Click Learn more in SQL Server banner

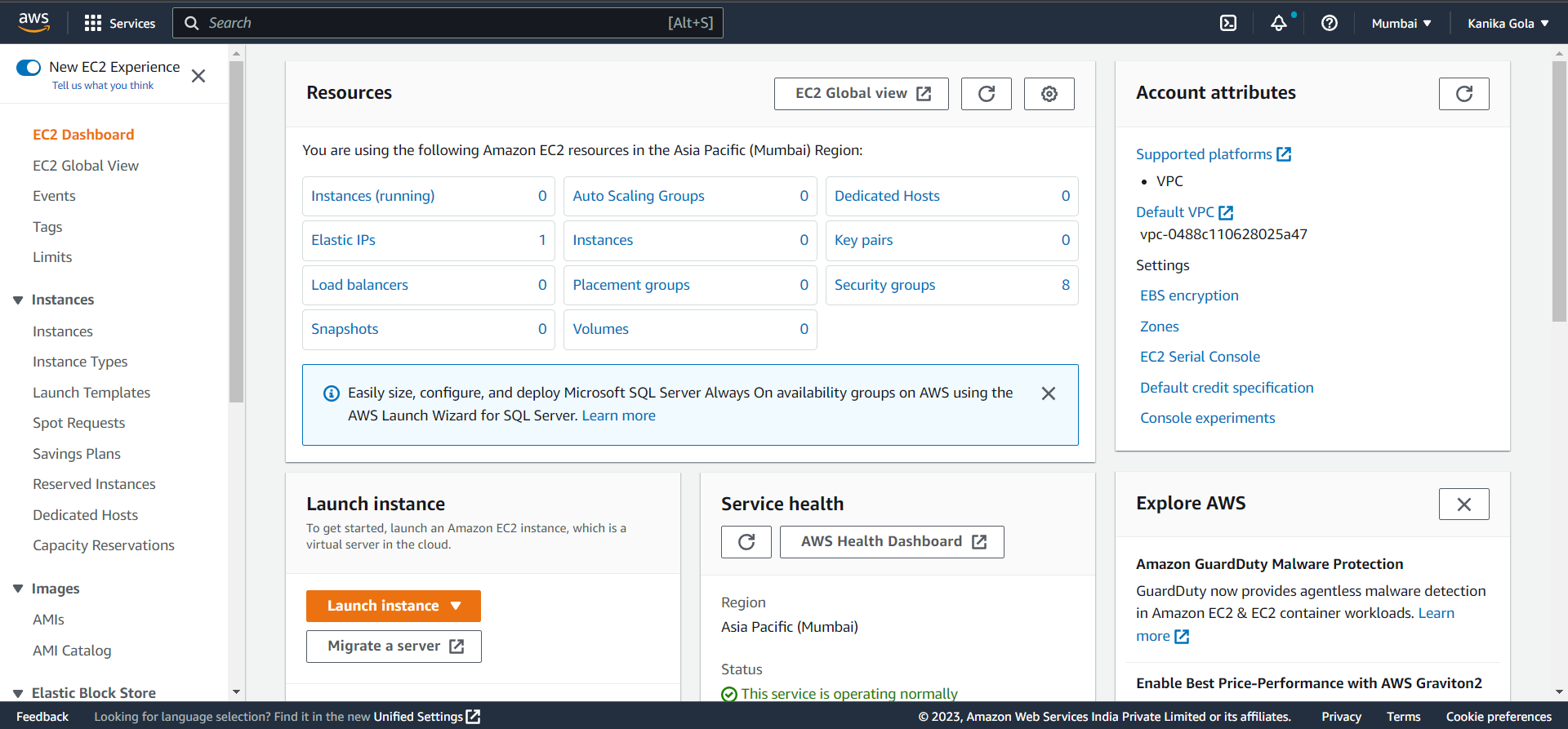point(618,416)
